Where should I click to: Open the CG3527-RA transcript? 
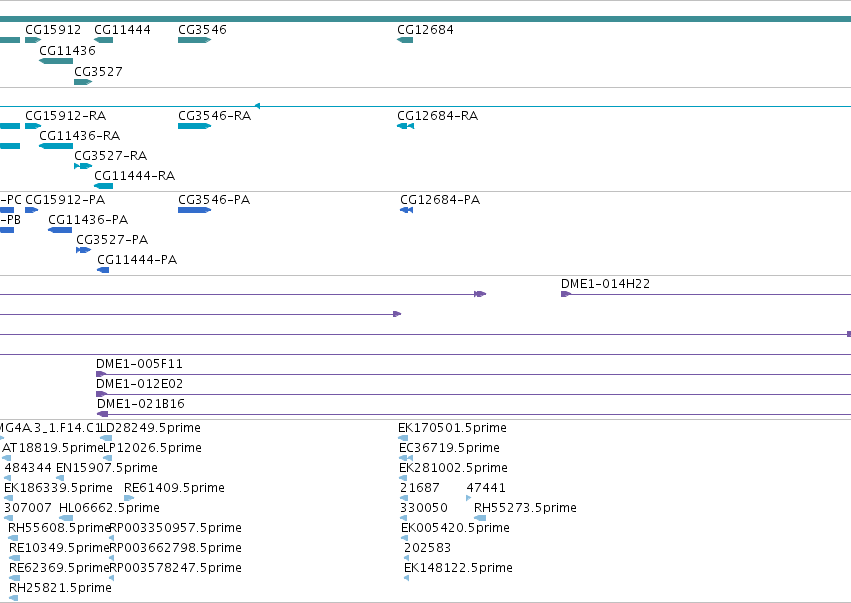pos(83,166)
